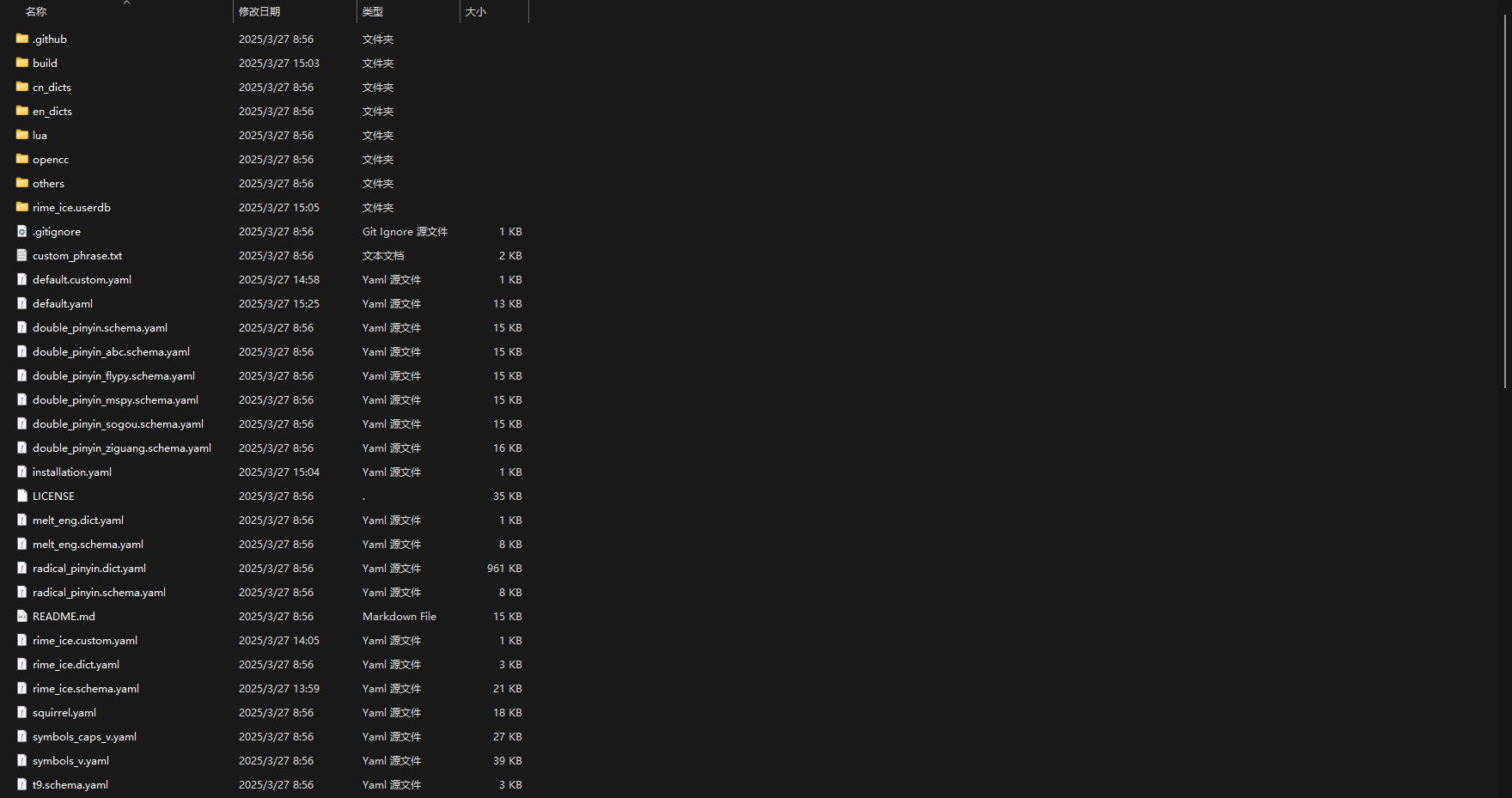Image resolution: width=1512 pixels, height=798 pixels.
Task: Click the squirrel.yaml file icon
Action: [x=22, y=712]
